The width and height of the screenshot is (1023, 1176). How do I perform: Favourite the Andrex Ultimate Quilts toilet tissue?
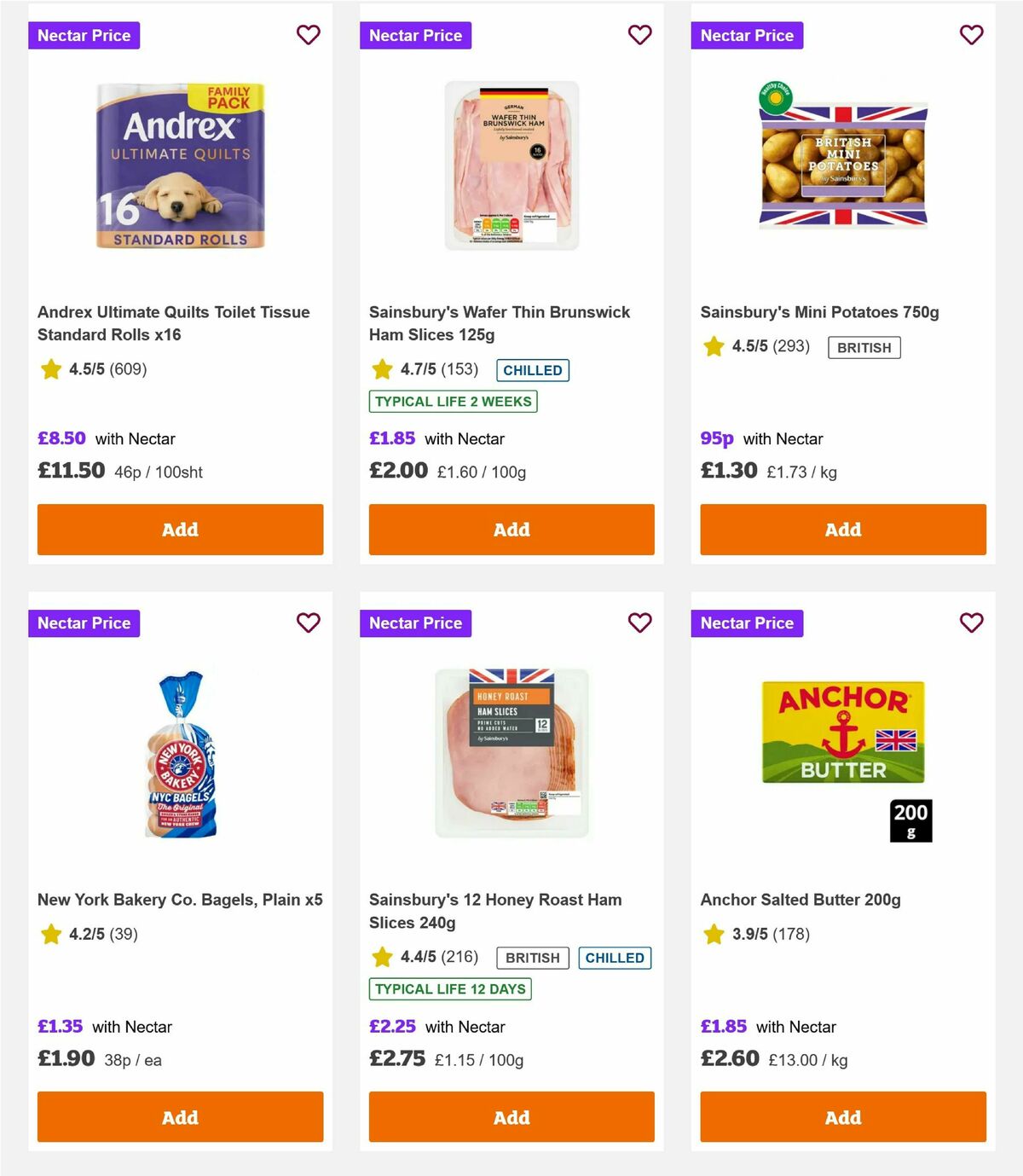click(308, 35)
